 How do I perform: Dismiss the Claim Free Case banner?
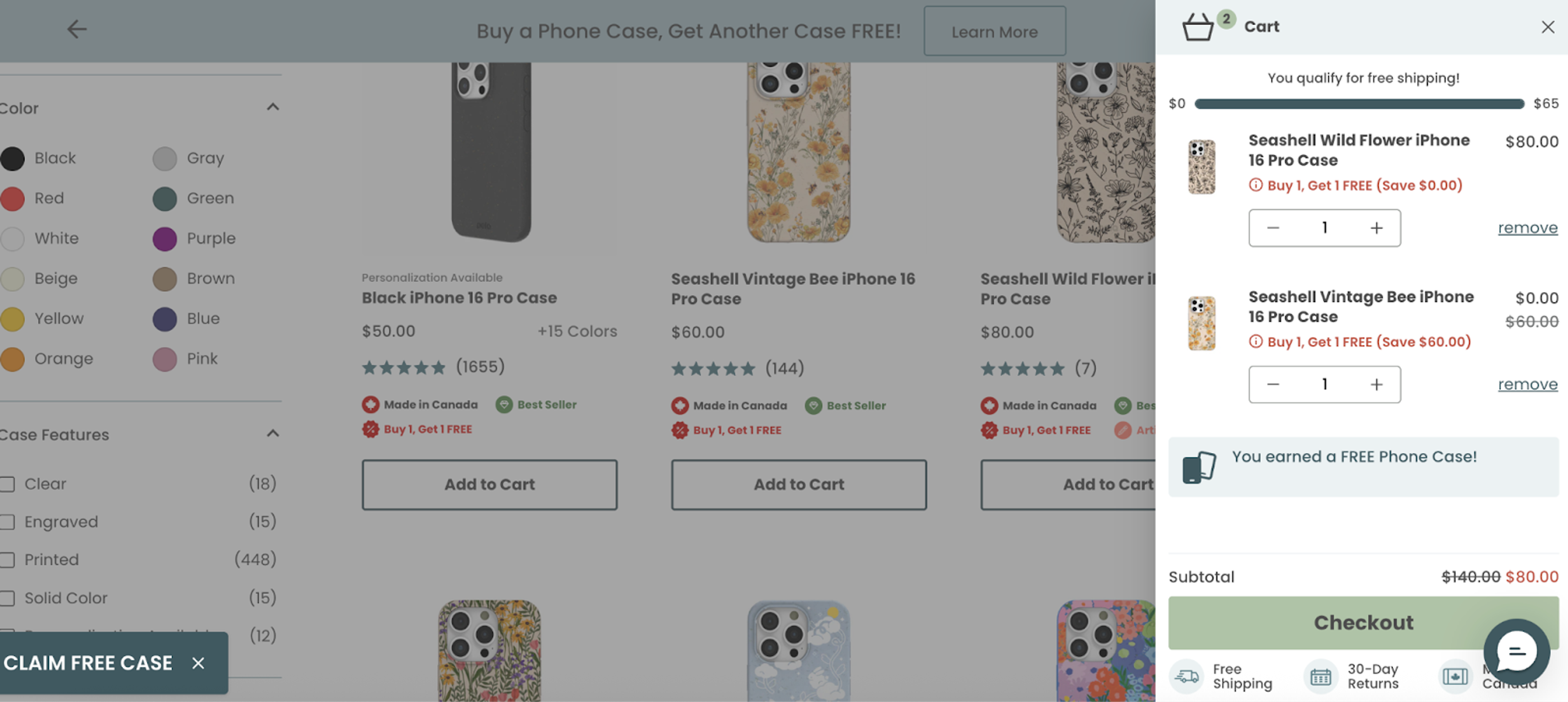pyautogui.click(x=197, y=663)
